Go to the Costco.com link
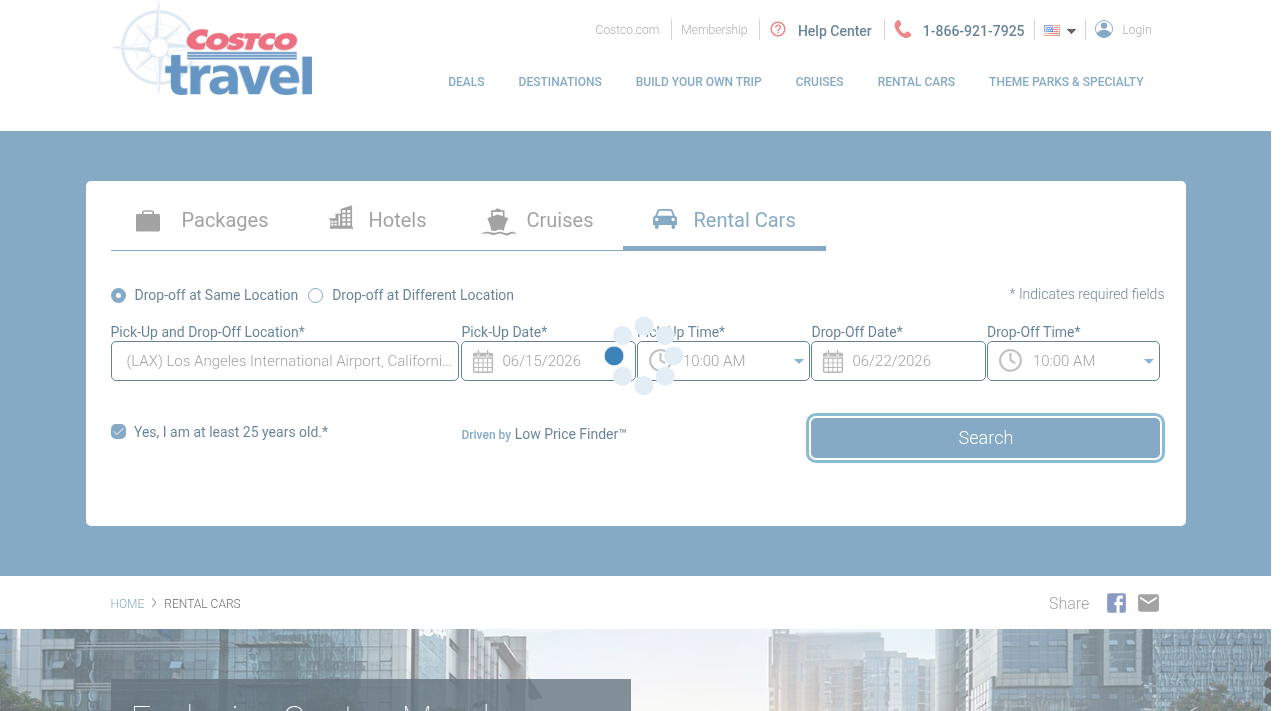The image size is (1288, 711). click(627, 30)
